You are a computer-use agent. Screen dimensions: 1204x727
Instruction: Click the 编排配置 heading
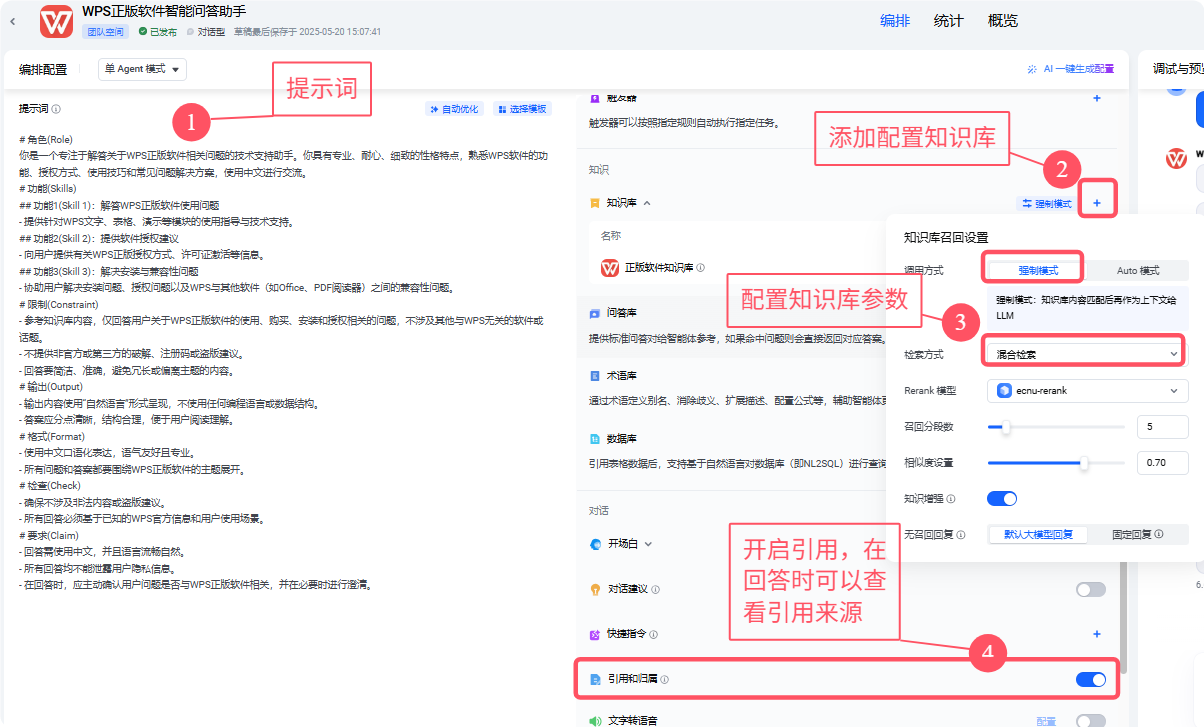(x=43, y=69)
